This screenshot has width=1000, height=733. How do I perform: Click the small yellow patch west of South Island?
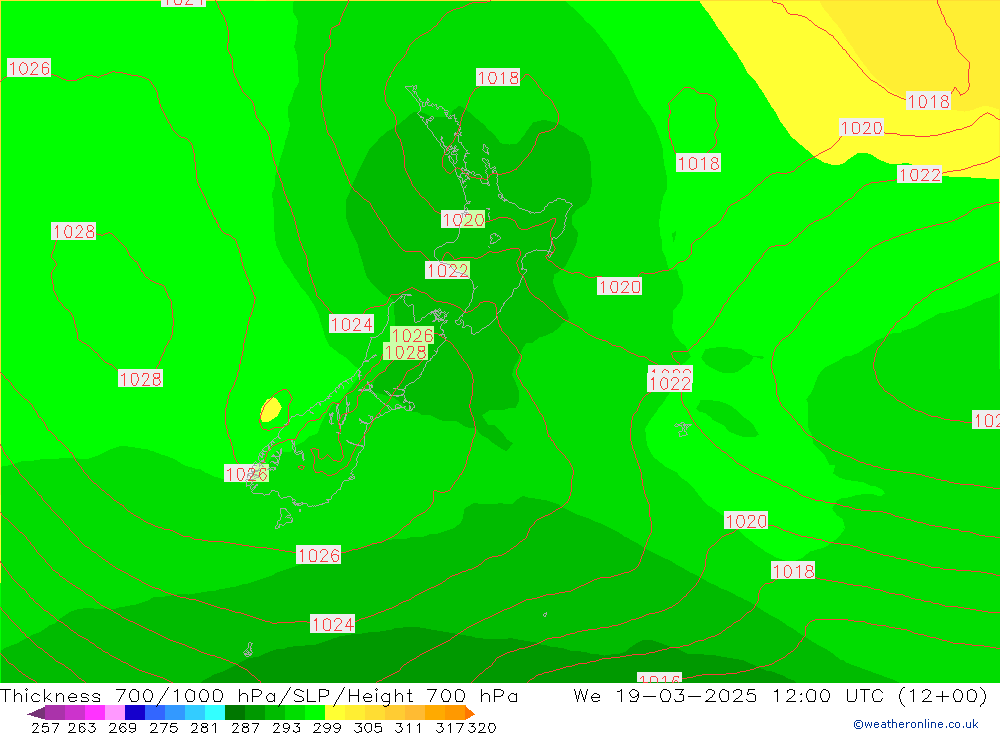click(271, 409)
